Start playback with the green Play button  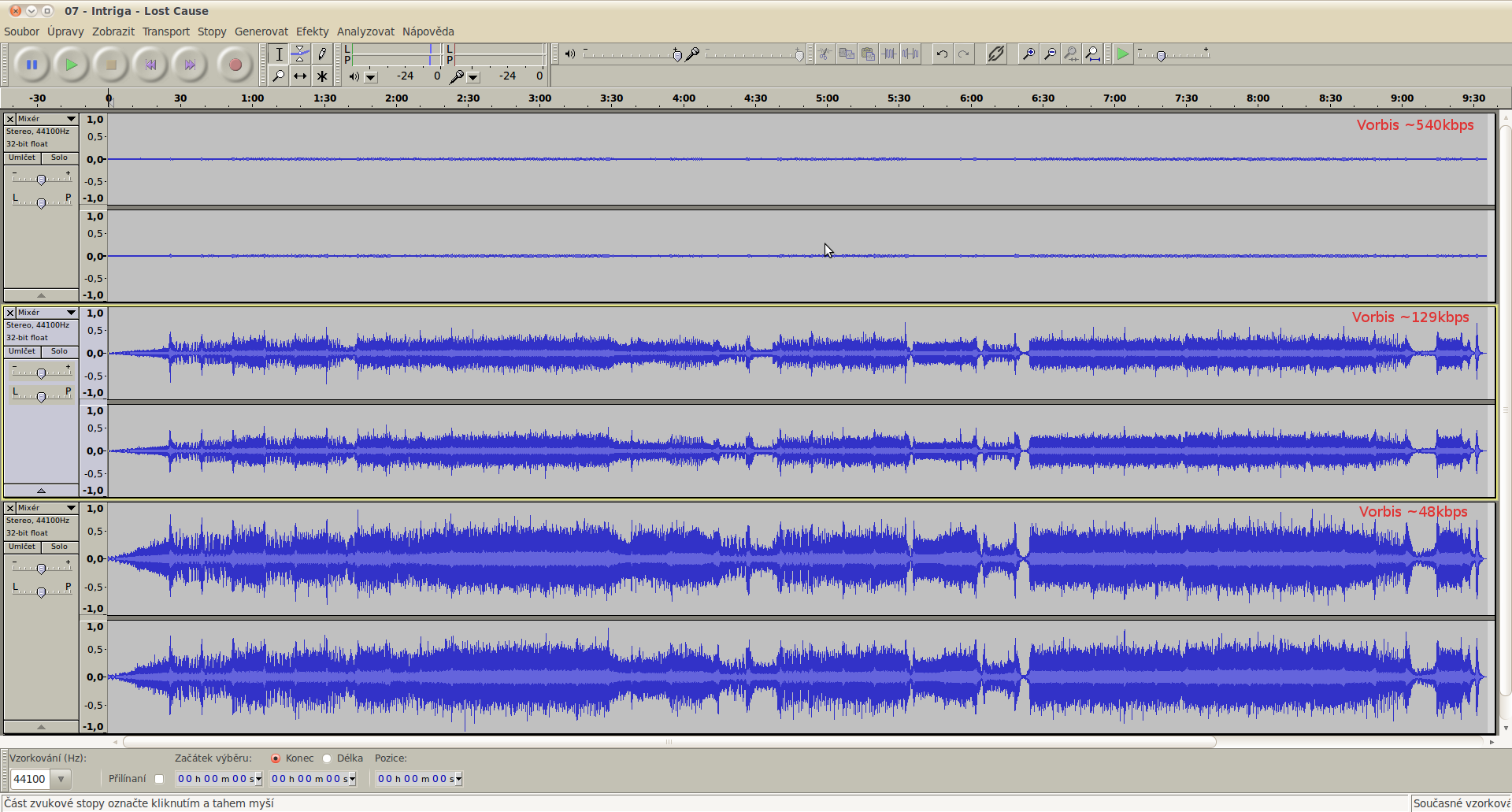pyautogui.click(x=71, y=65)
